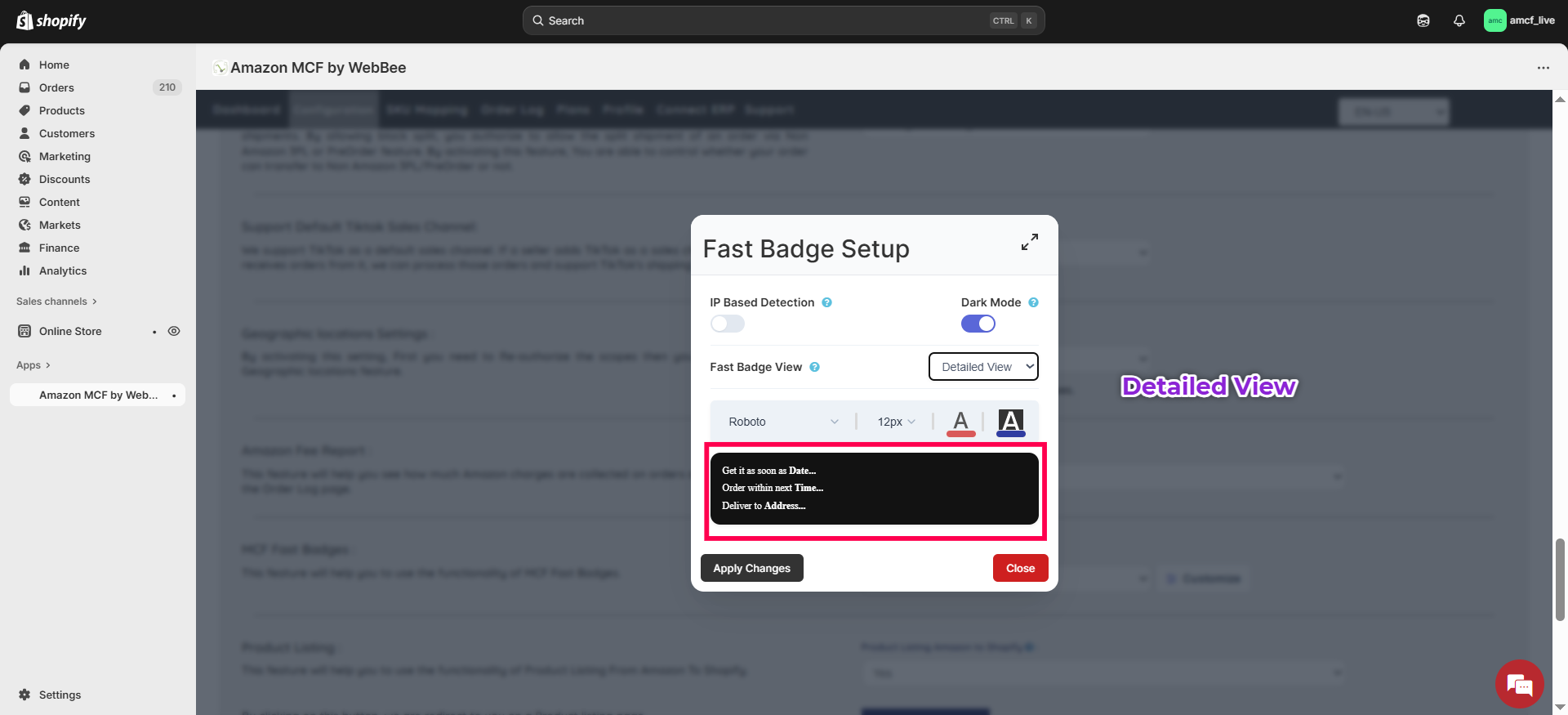Viewport: 1568px width, 715px height.
Task: Click Apply Changes button
Action: (x=751, y=568)
